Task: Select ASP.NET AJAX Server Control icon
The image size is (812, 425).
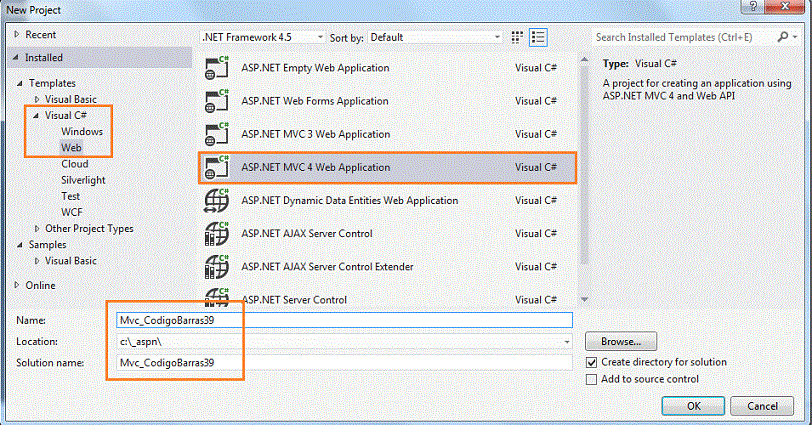Action: [x=216, y=233]
